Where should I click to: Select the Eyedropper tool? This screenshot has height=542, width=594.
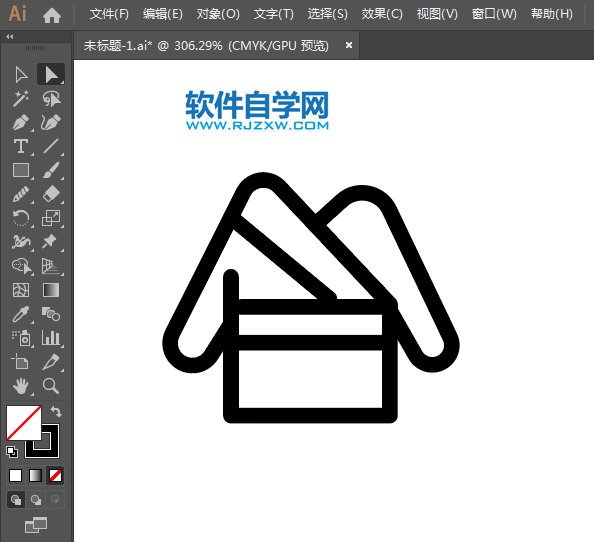pos(21,314)
